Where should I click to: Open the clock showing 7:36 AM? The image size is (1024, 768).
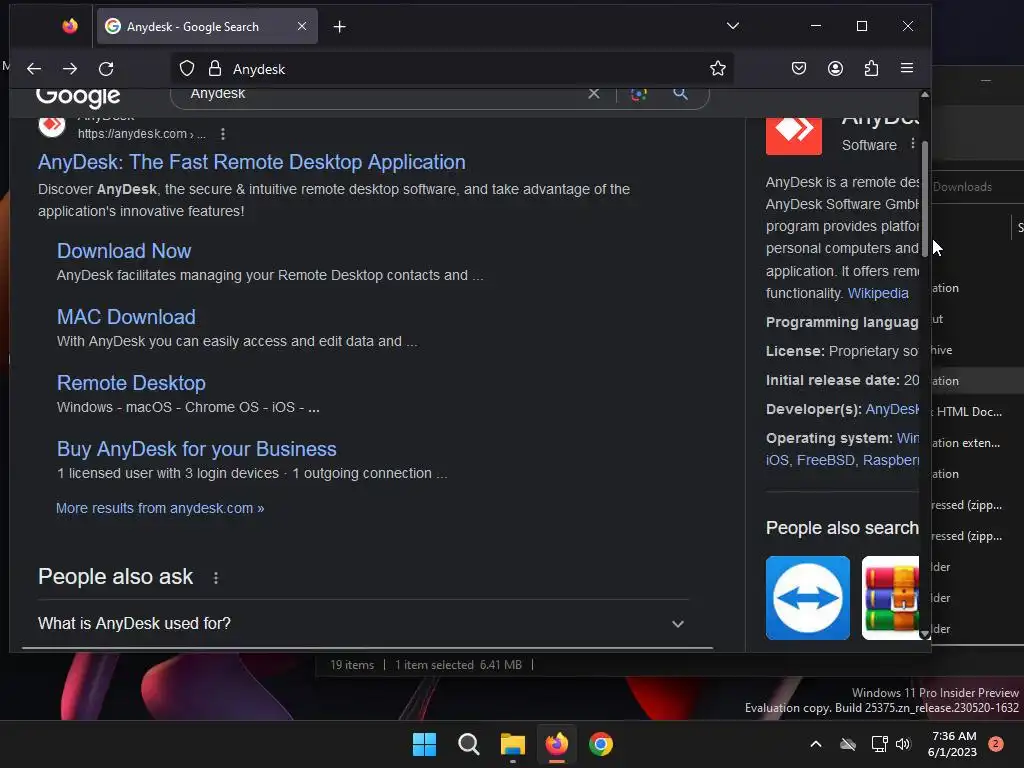click(x=952, y=744)
